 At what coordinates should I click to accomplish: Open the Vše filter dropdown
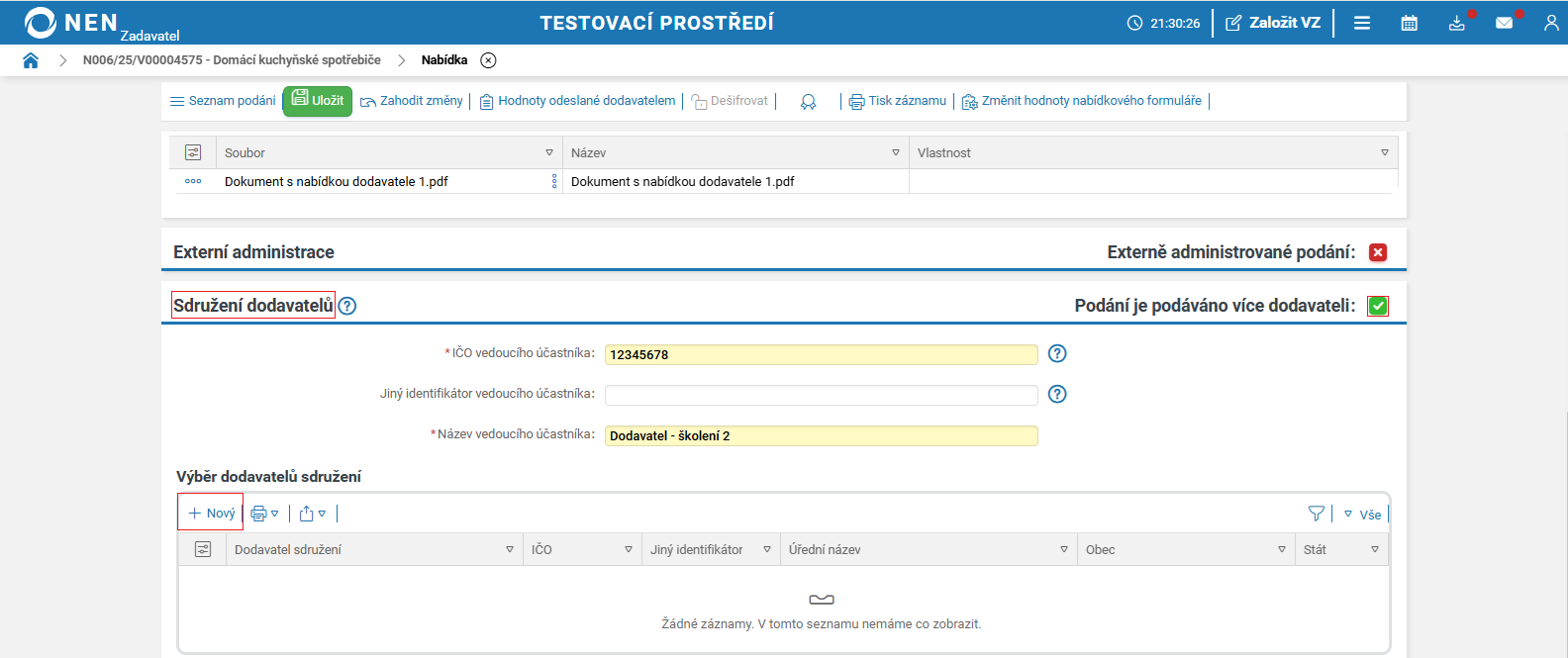(x=1362, y=514)
